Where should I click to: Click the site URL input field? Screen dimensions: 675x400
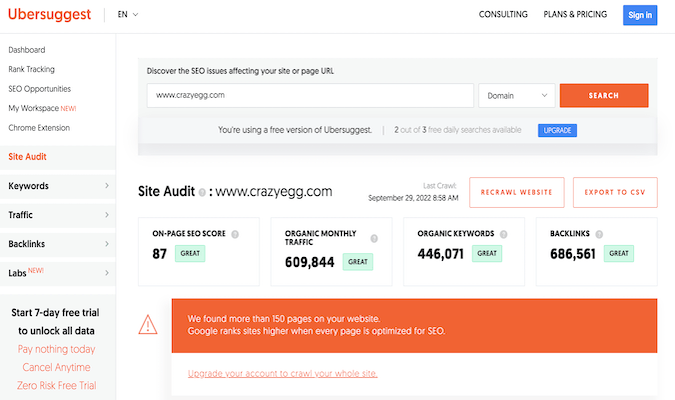[x=310, y=95]
